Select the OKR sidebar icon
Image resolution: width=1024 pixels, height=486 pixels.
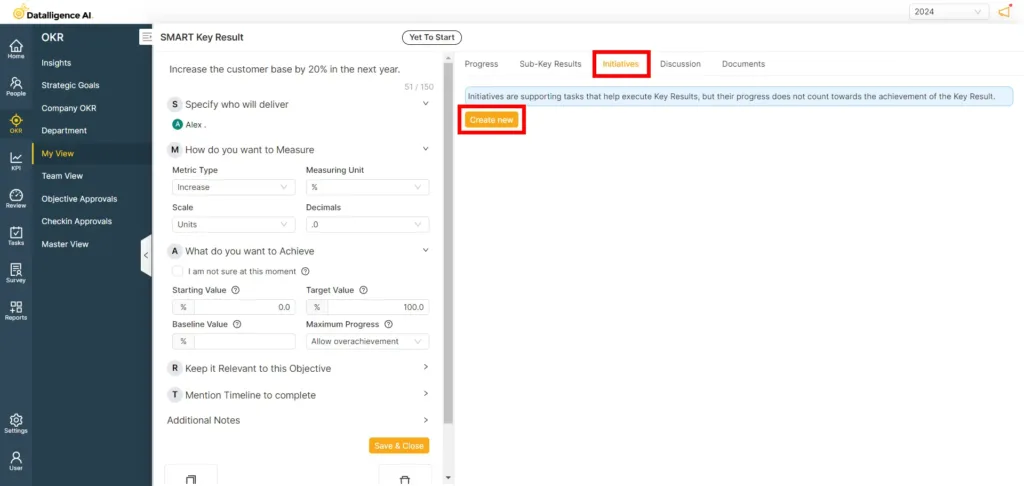16,123
